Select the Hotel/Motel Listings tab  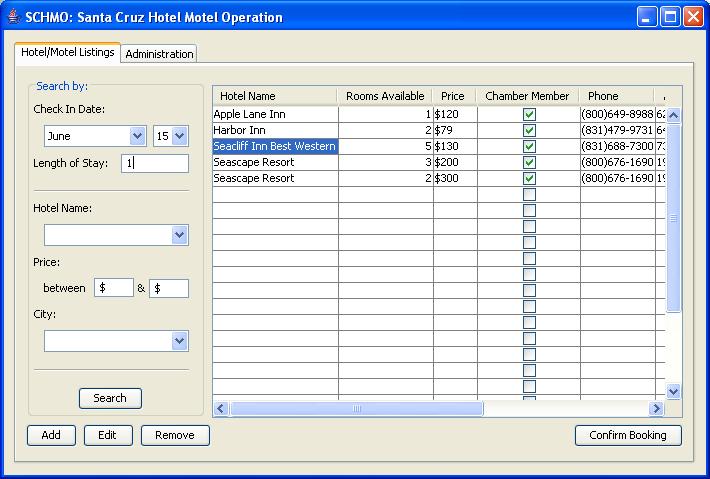pos(67,52)
